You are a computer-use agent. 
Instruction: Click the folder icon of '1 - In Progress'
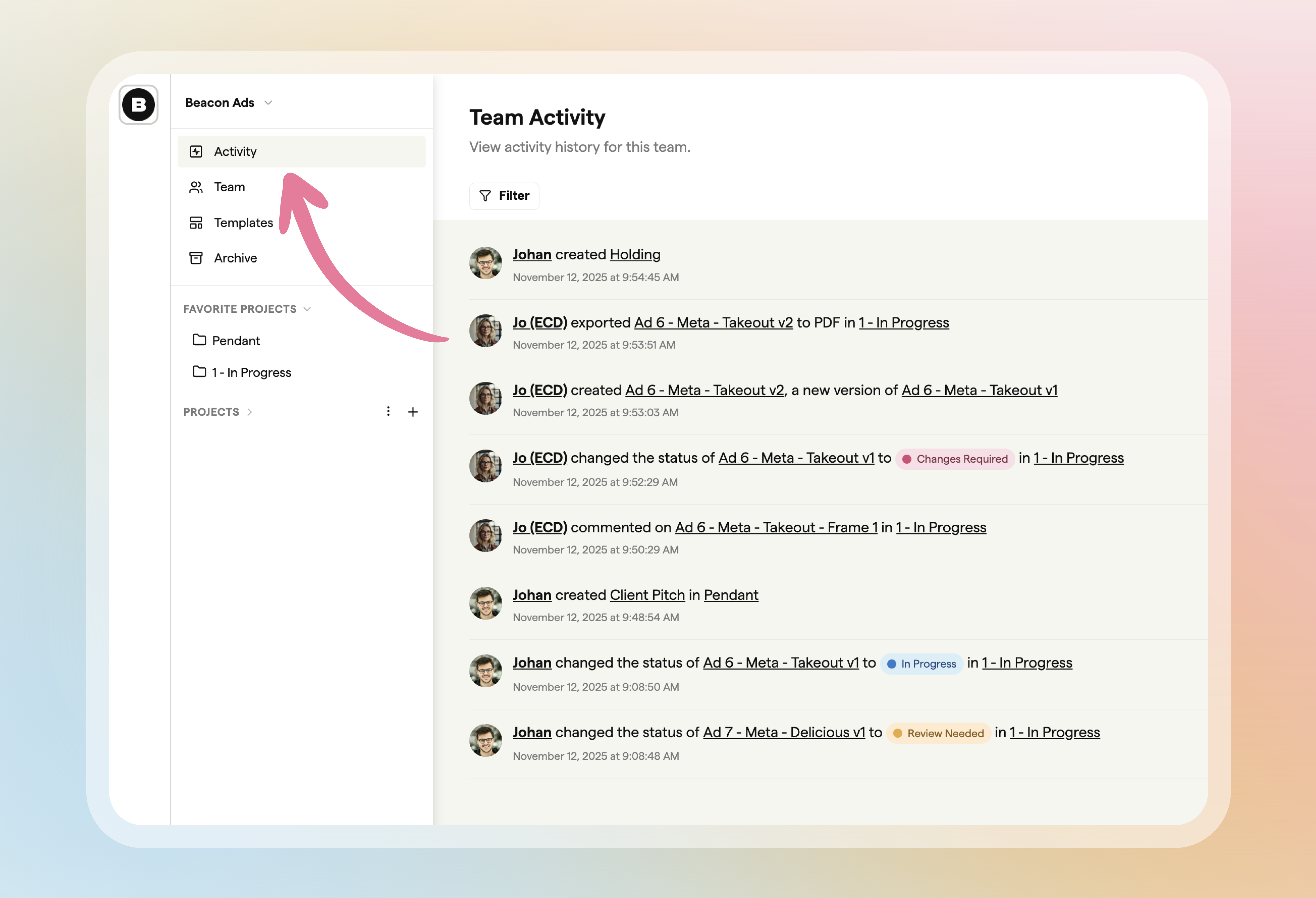point(199,372)
